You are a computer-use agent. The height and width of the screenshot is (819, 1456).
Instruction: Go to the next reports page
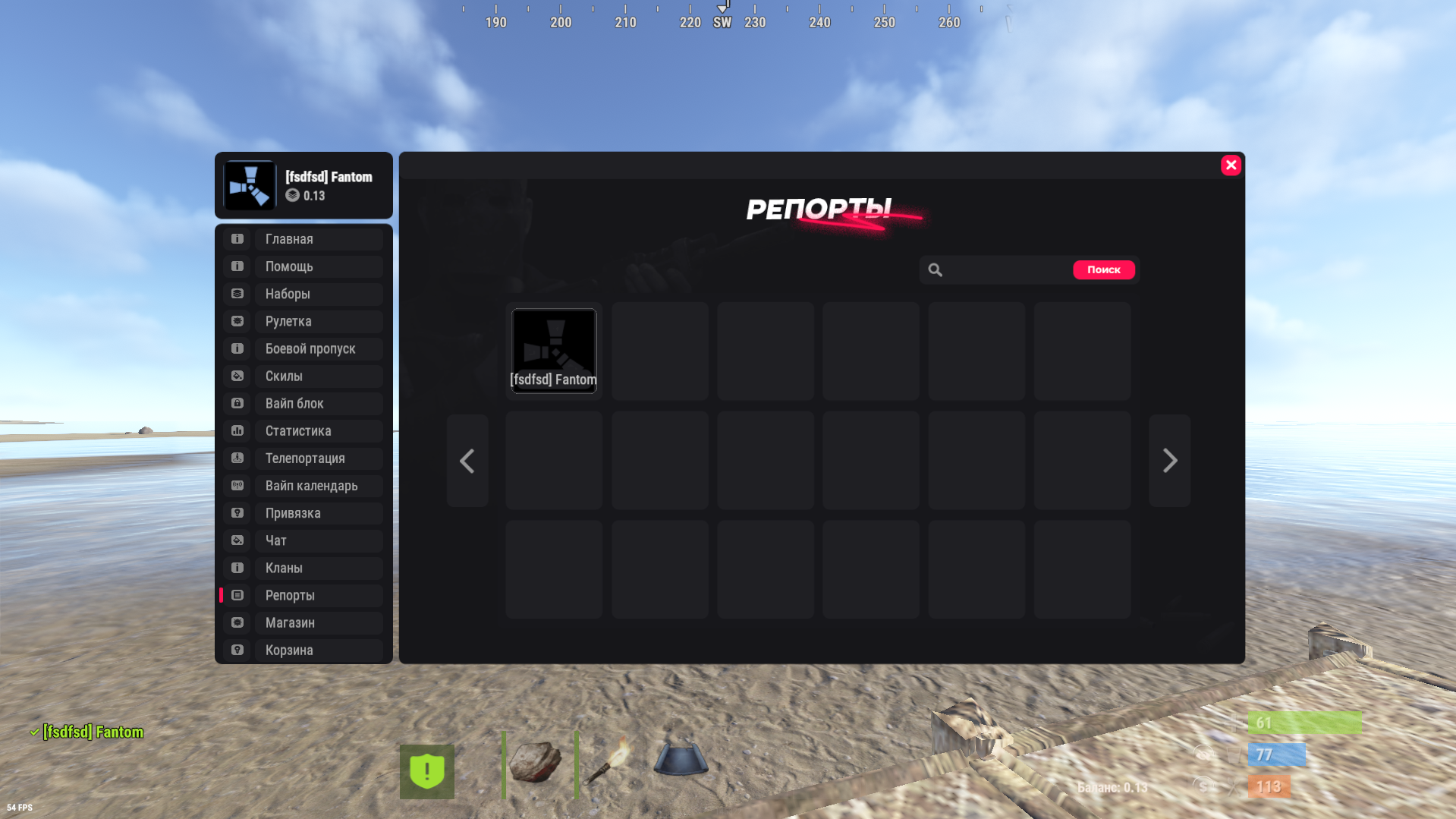(1169, 460)
